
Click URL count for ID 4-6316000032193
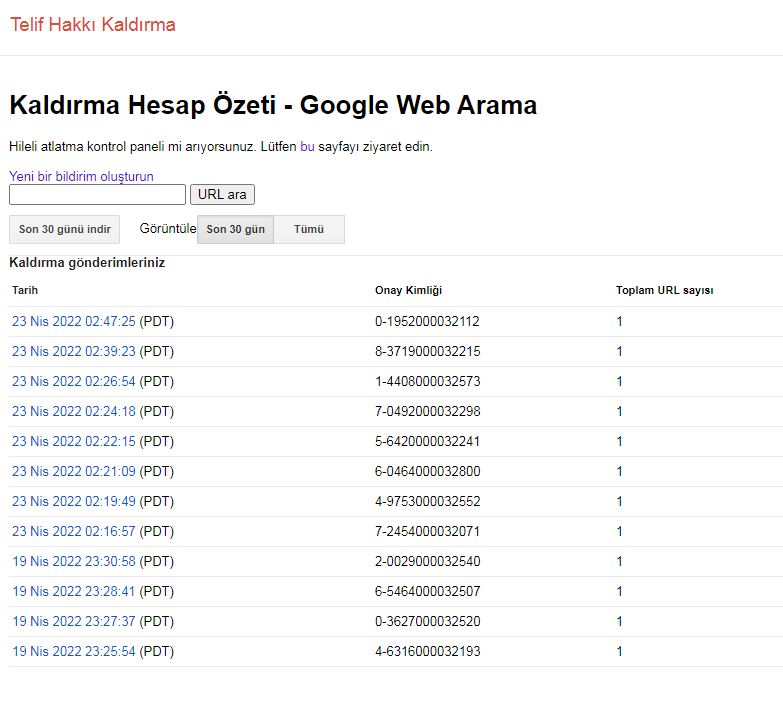619,651
